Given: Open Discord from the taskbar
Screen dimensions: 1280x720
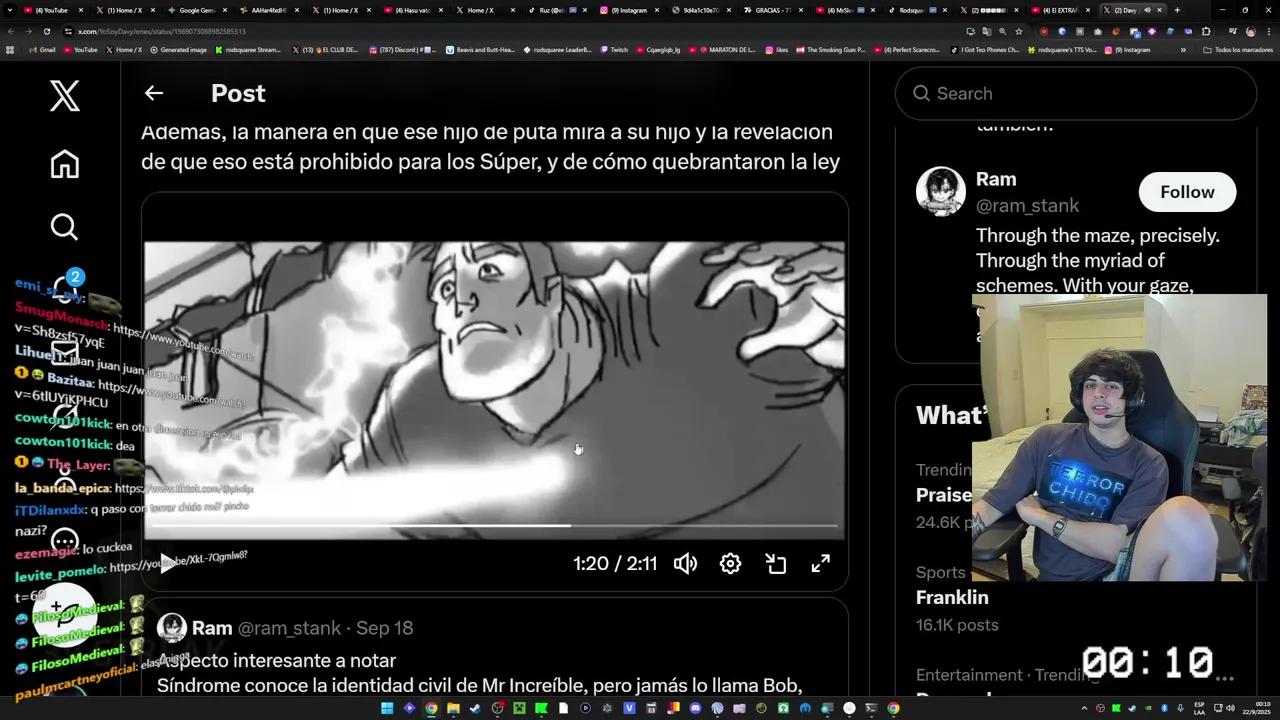Looking at the screenshot, I should 695,708.
